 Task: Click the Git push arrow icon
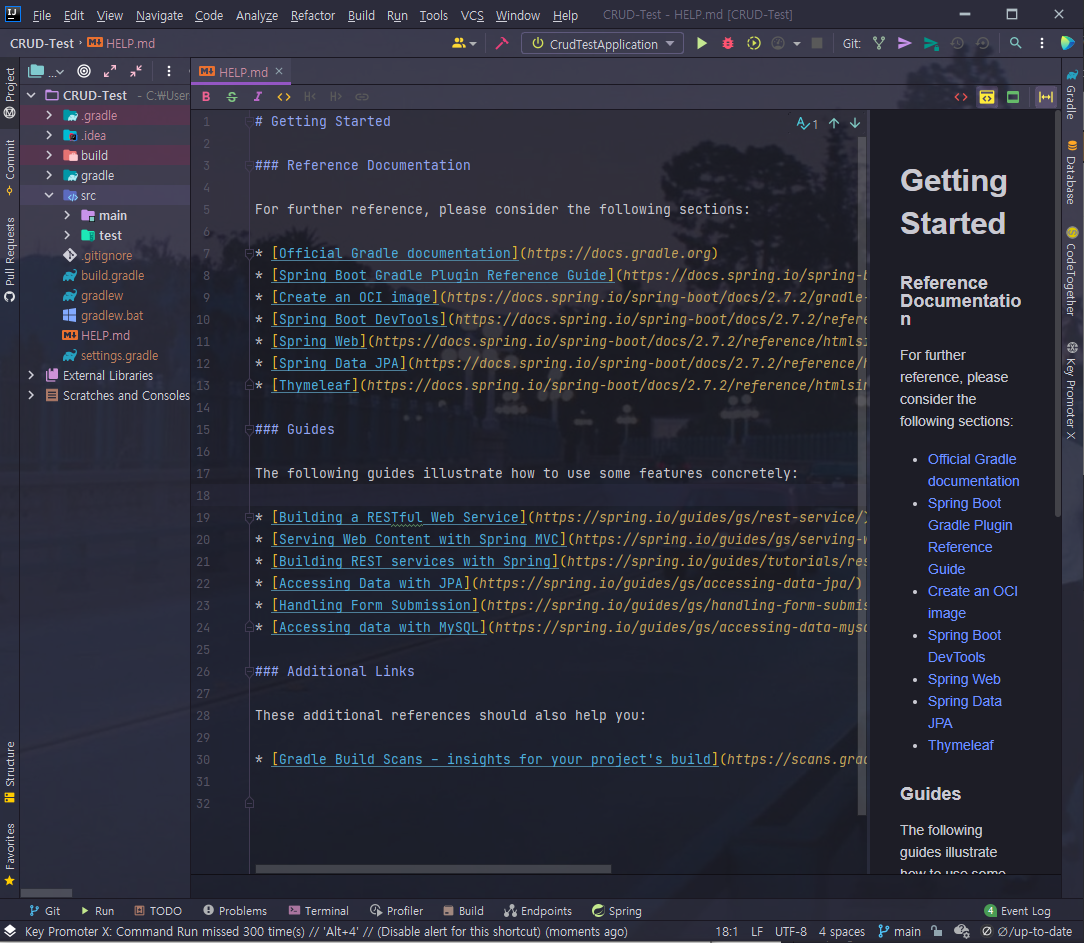coord(904,44)
